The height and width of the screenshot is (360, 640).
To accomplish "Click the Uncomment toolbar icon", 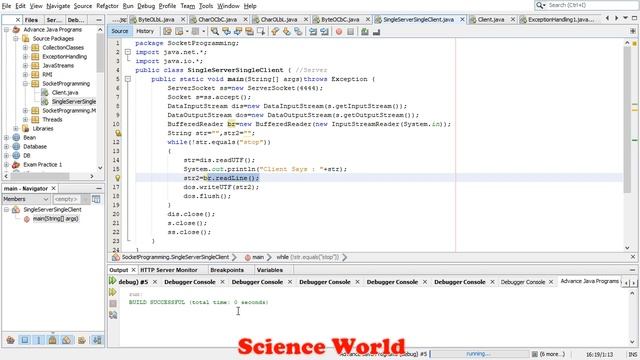I will pos(376,31).
